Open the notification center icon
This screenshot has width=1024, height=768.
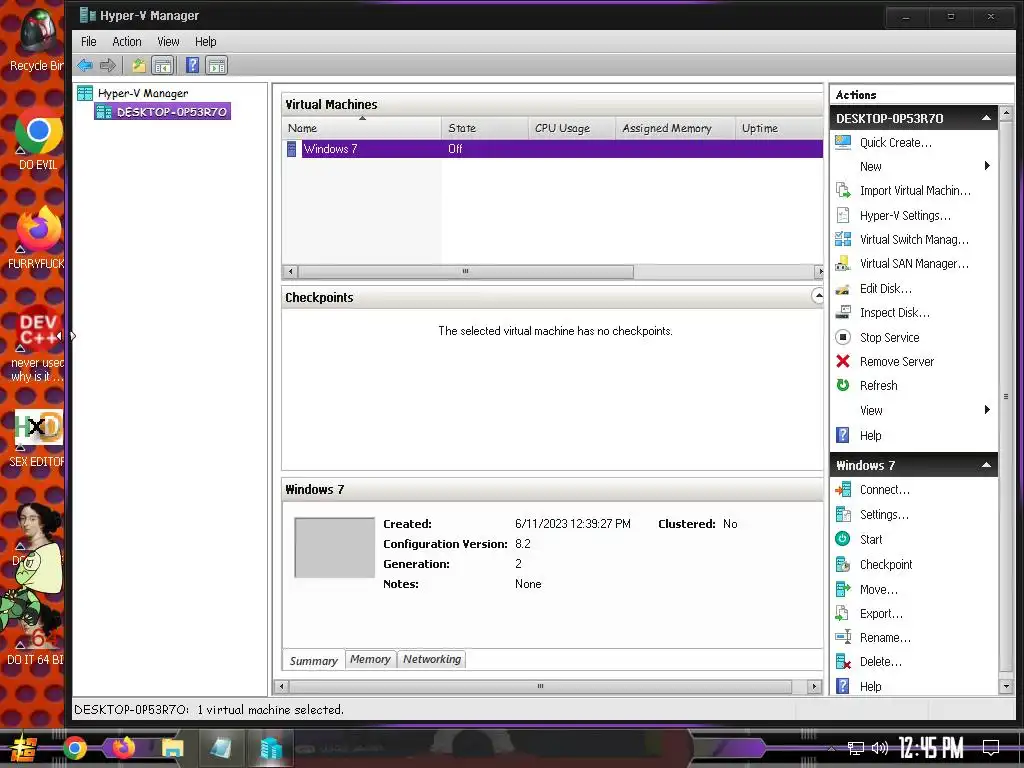991,748
